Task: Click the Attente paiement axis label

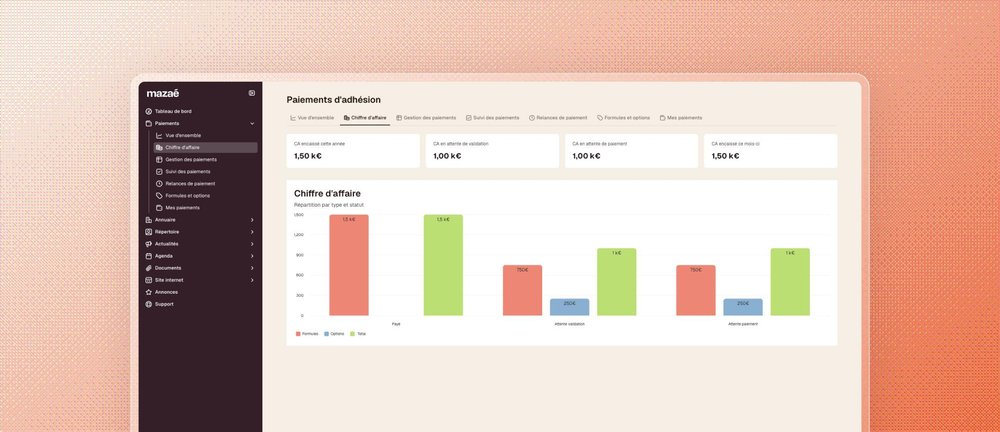Action: coord(743,324)
